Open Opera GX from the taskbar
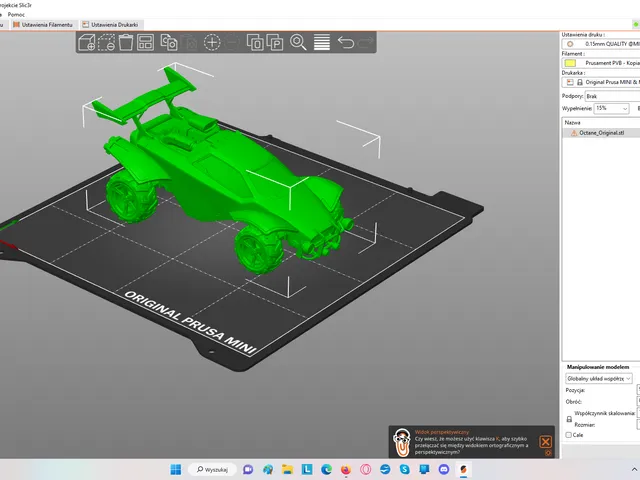This screenshot has width=640, height=480. click(365, 469)
